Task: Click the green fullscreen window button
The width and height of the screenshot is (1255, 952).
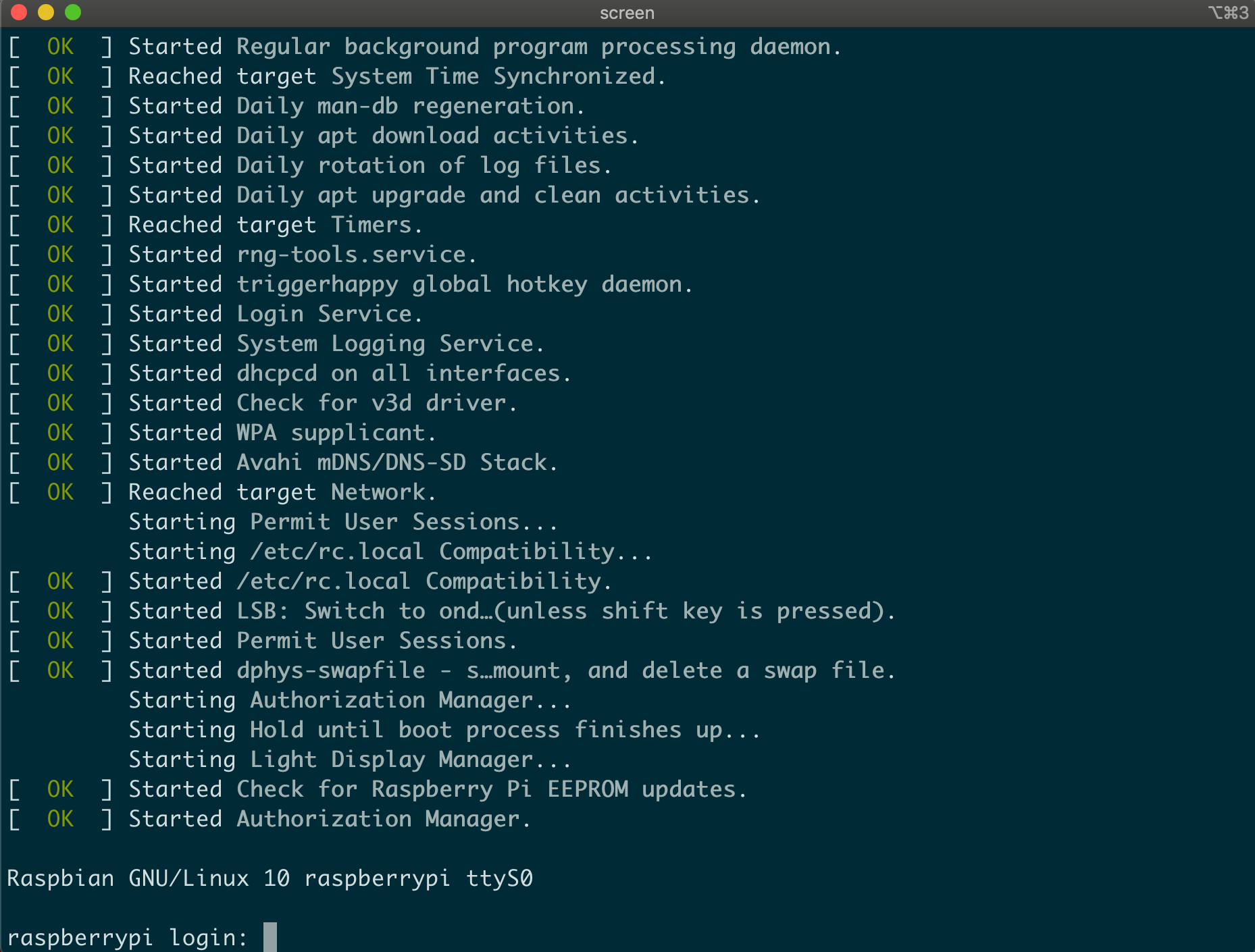Action: point(73,12)
